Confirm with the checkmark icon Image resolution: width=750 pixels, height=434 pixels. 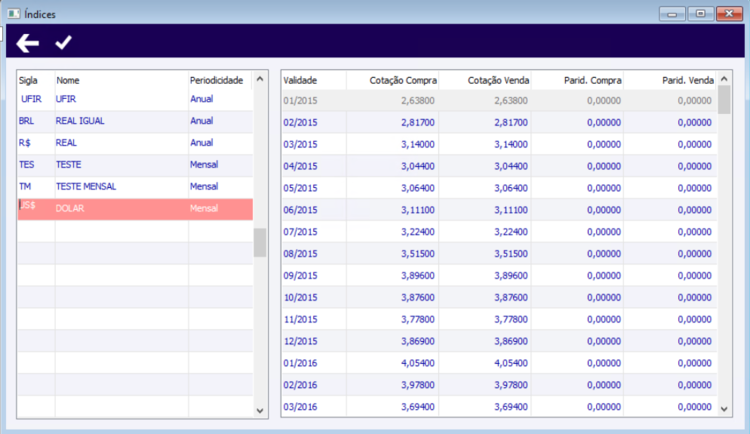click(63, 43)
